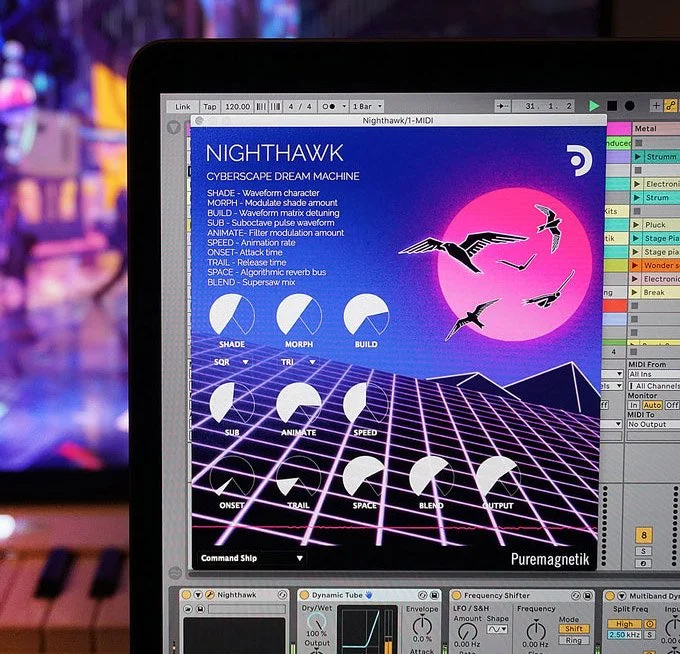Open the SQR waveform dropdown
680x654 pixels.
(x=232, y=362)
